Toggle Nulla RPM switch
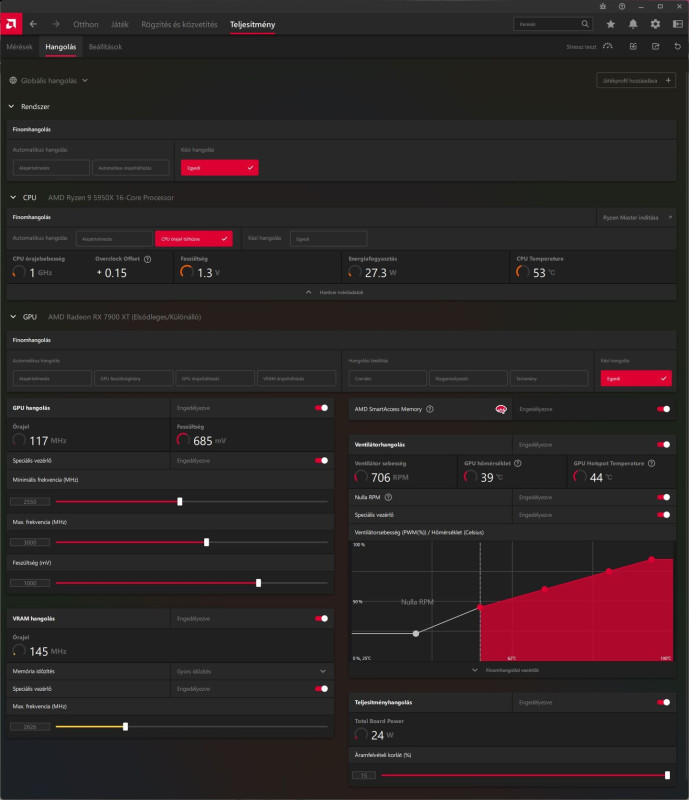 (663, 497)
